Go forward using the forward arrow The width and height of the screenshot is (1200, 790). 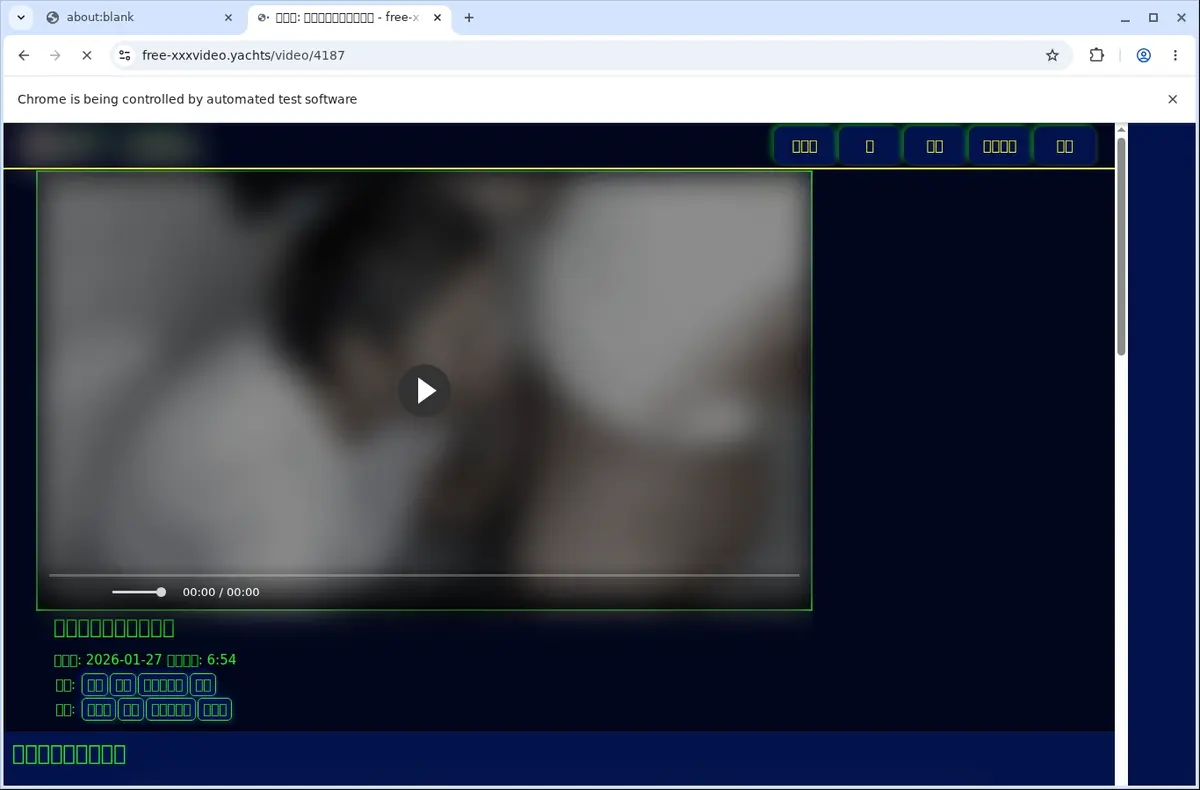[x=55, y=55]
